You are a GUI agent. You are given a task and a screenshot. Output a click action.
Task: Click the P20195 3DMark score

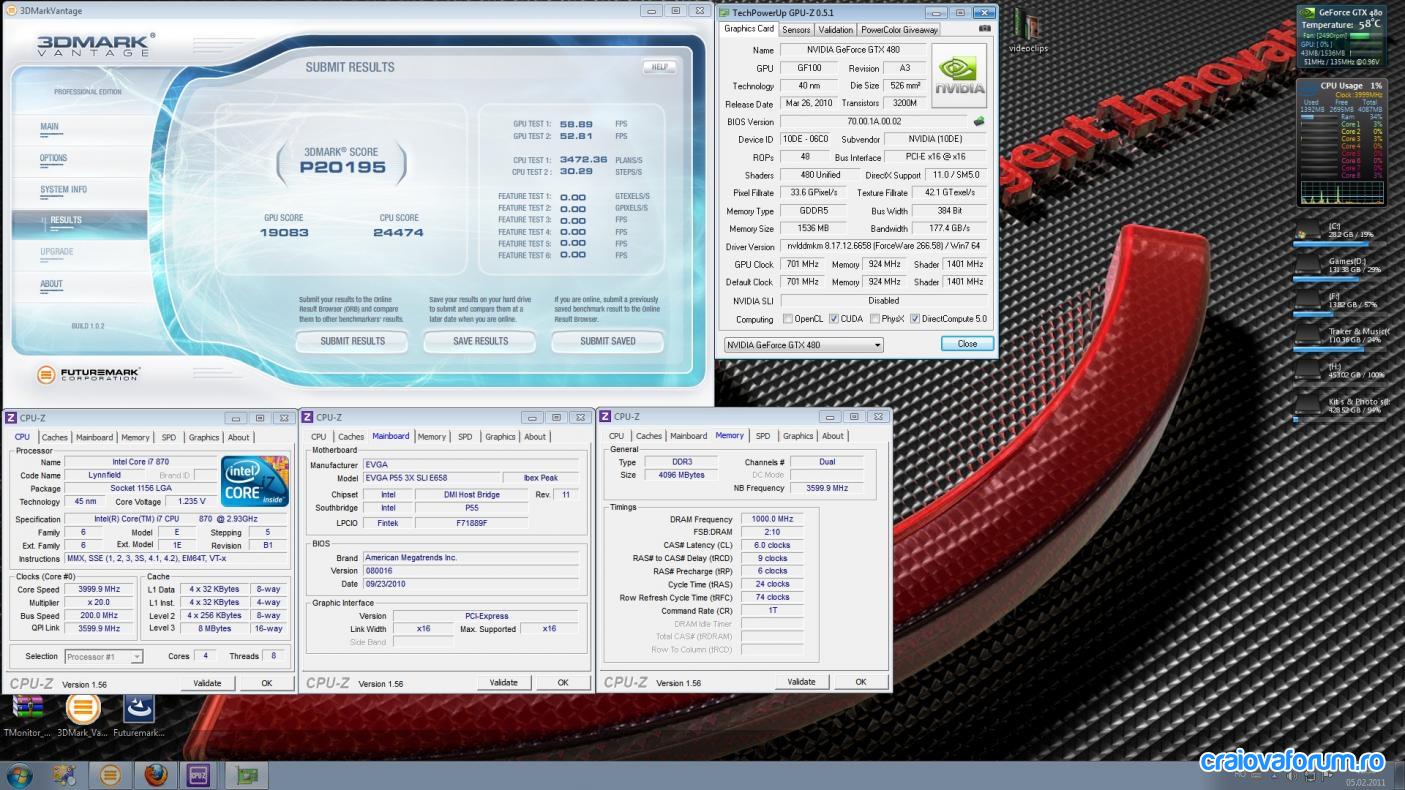(x=343, y=168)
